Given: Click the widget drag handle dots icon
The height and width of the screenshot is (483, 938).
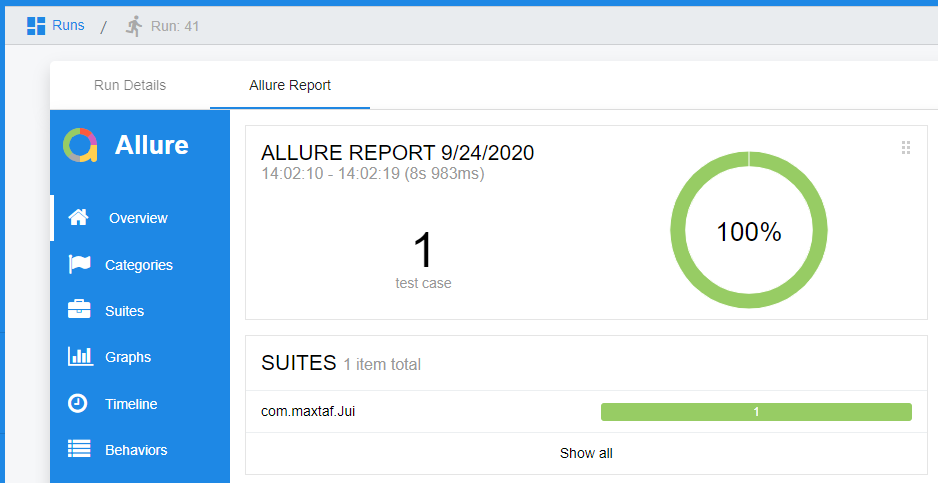Looking at the screenshot, I should 906,148.
